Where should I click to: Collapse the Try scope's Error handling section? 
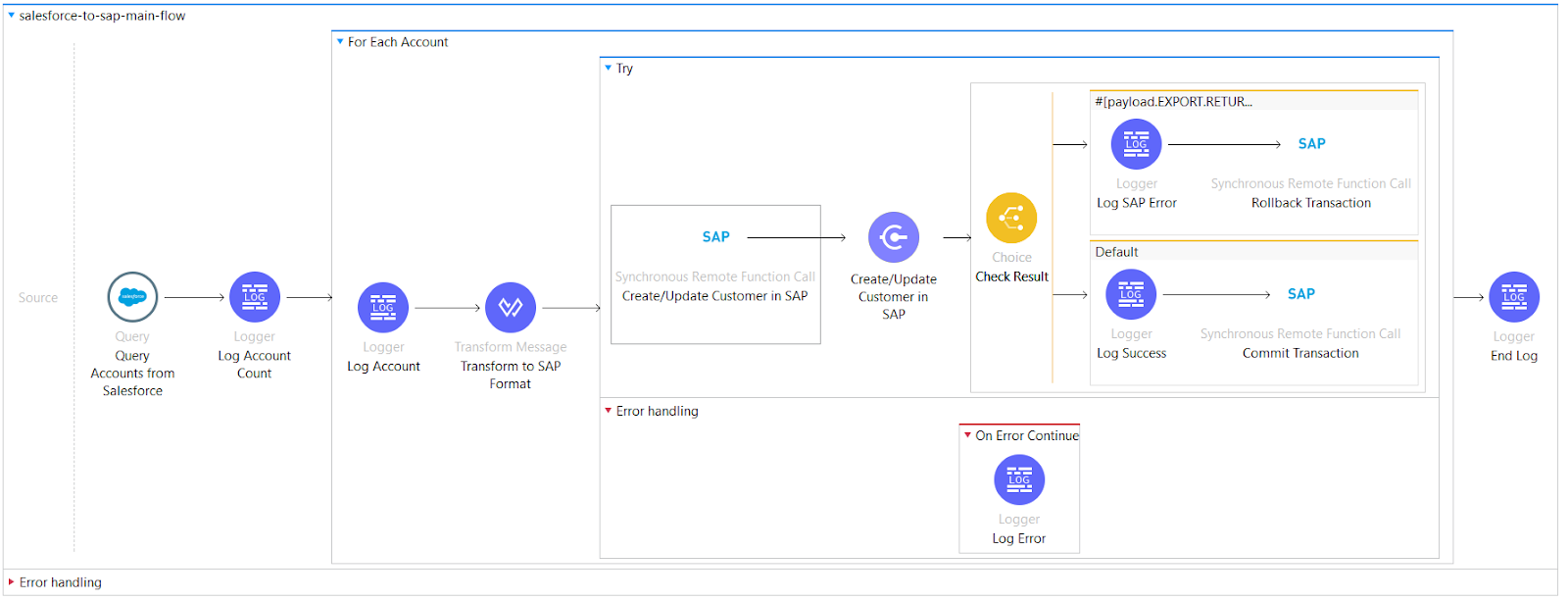pos(608,411)
